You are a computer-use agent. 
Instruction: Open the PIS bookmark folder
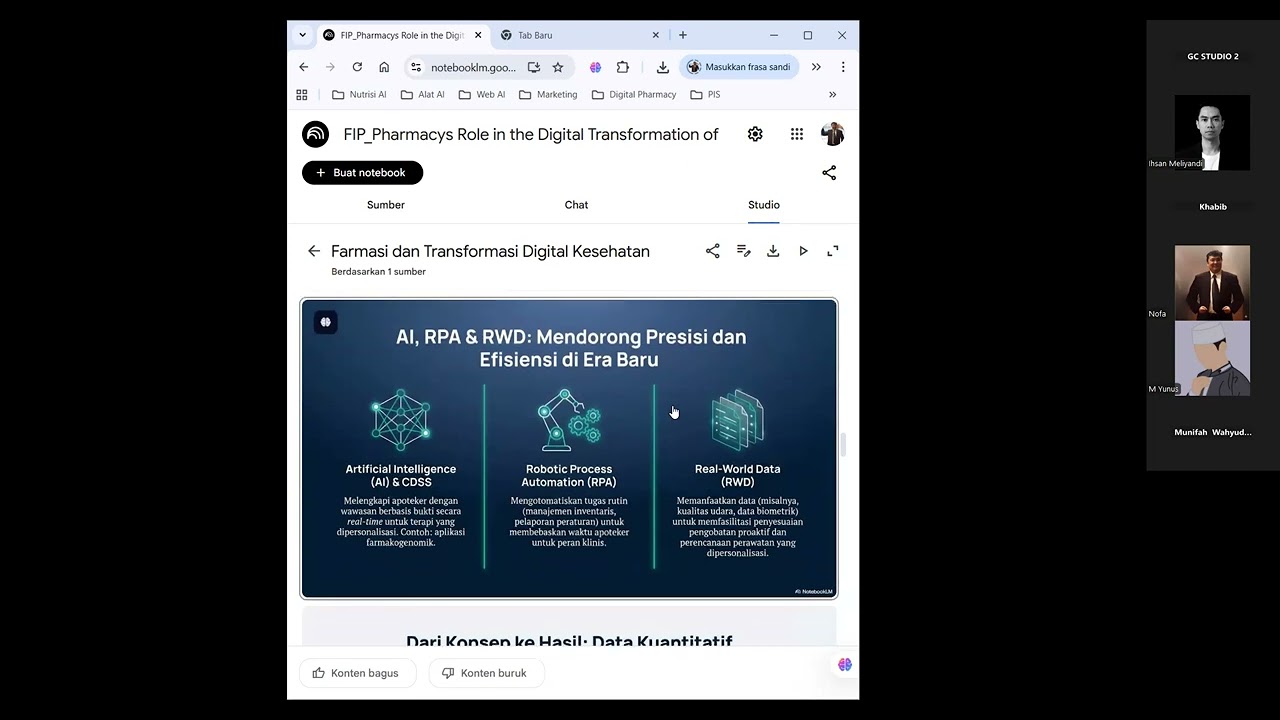click(x=705, y=94)
